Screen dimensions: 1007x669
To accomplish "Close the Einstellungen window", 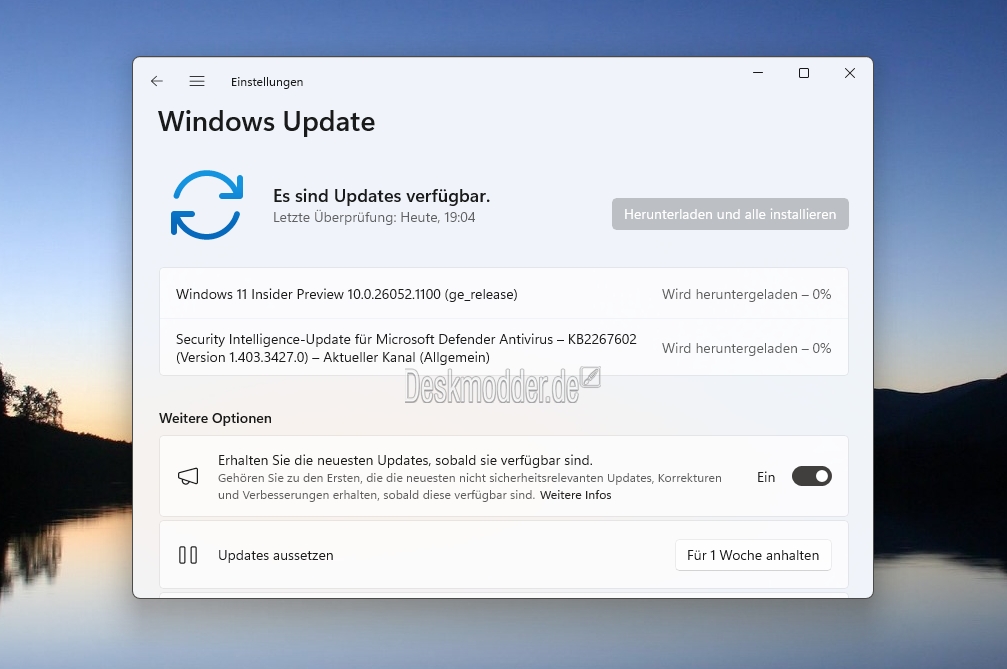I will tap(850, 73).
